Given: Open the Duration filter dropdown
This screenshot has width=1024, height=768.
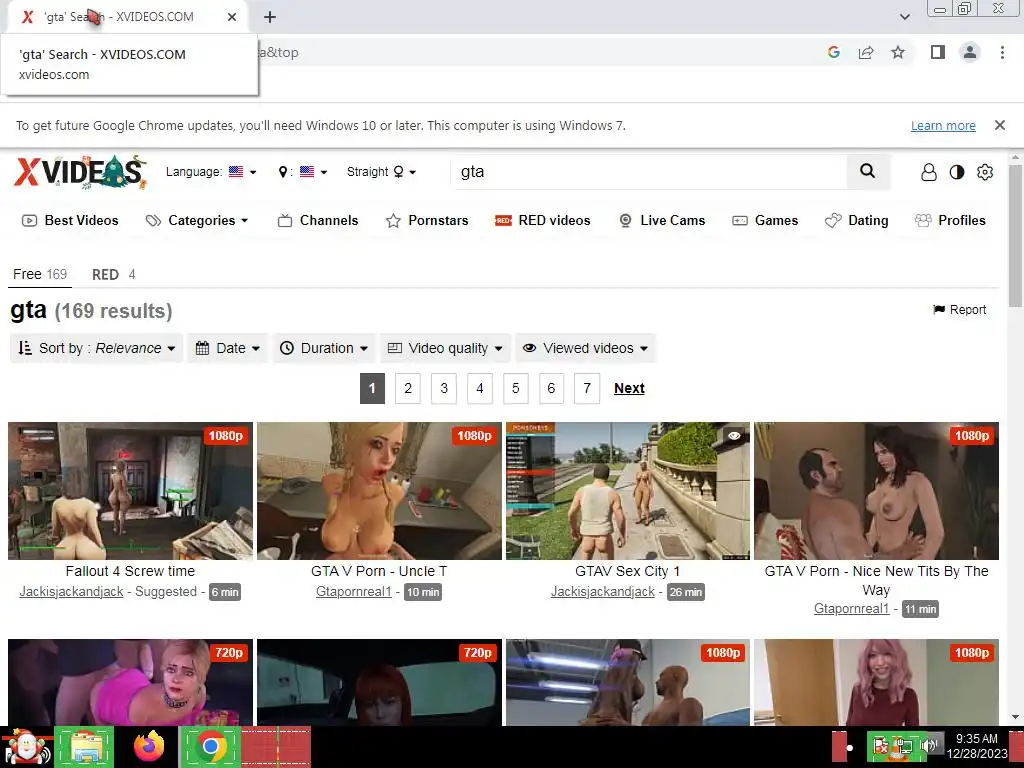Looking at the screenshot, I should [x=324, y=348].
